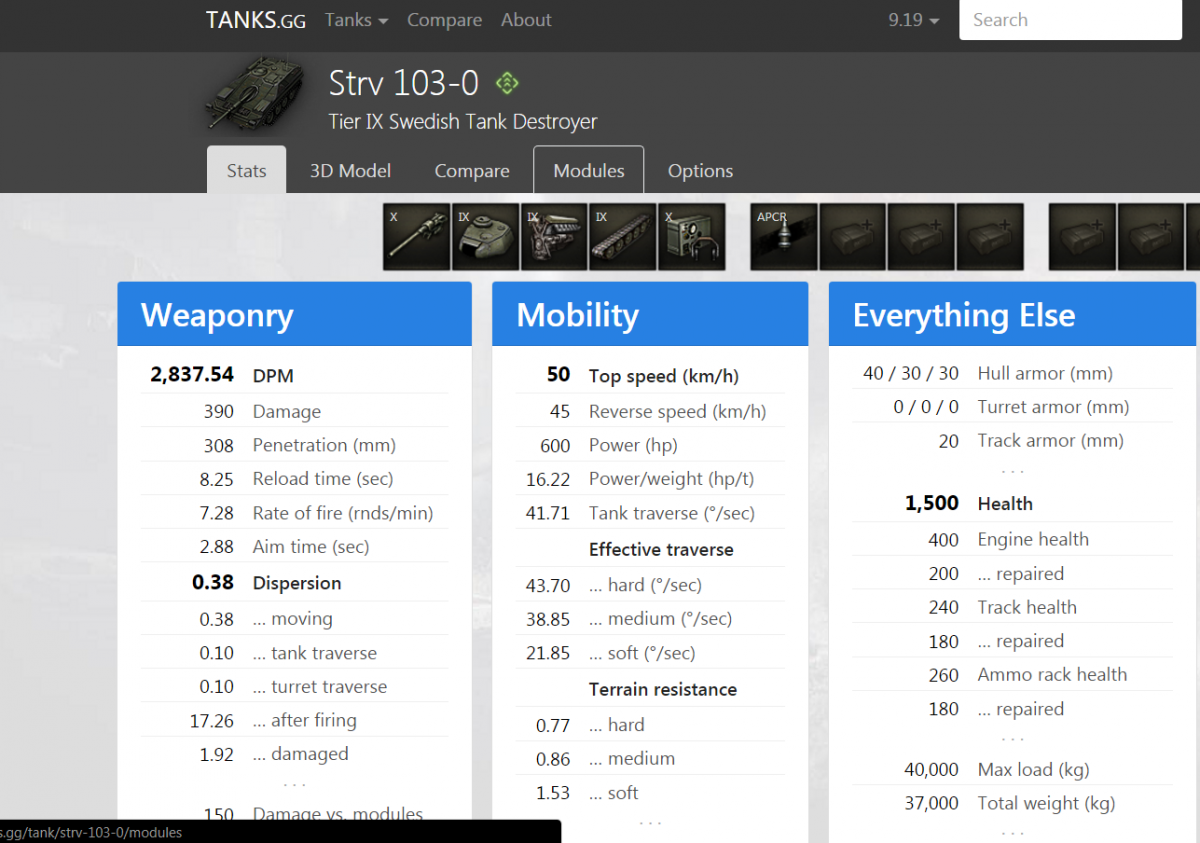Focus the Search input field
This screenshot has width=1200, height=843.
(x=1070, y=20)
